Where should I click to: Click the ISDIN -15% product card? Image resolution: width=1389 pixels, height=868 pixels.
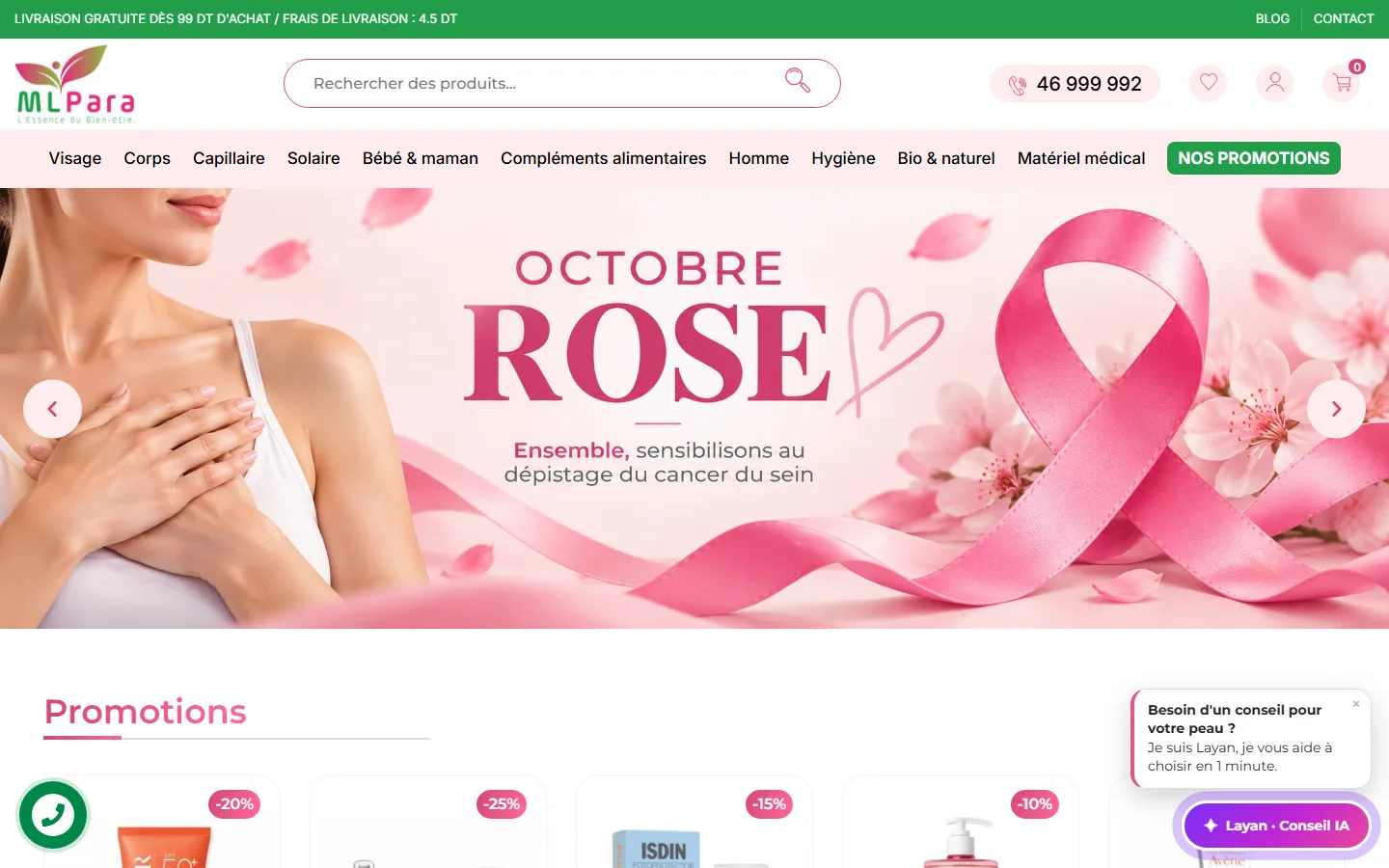(x=694, y=822)
